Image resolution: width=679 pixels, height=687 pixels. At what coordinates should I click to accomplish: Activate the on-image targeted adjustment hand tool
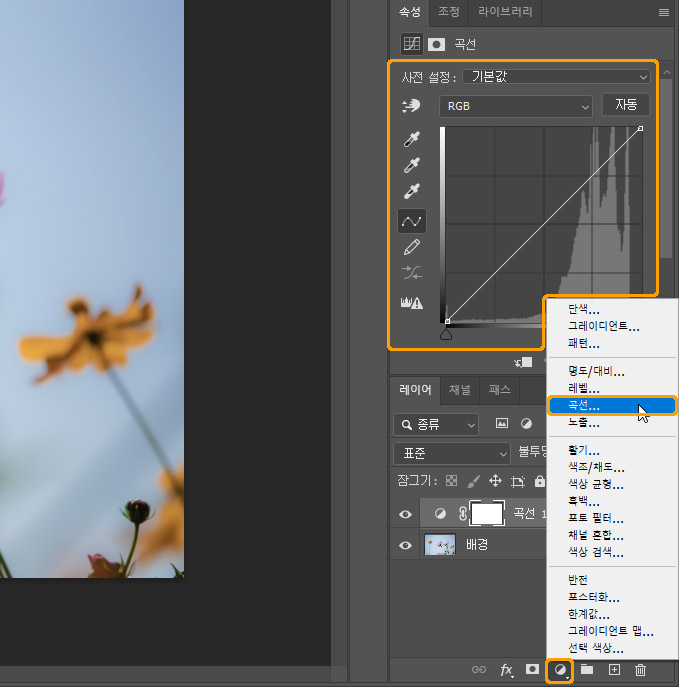tap(411, 106)
